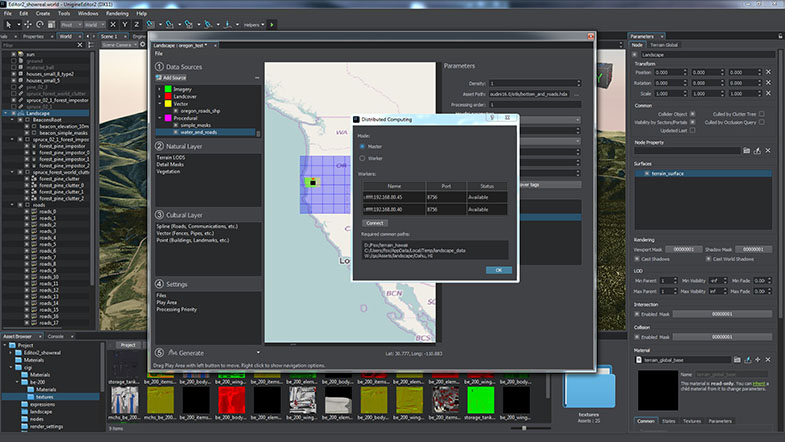Click the Add Source button
This screenshot has width=785, height=442.
[x=171, y=78]
